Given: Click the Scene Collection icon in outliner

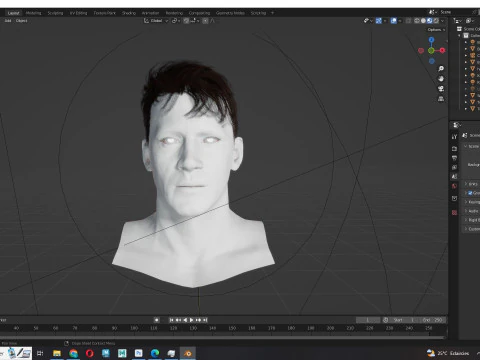Looking at the screenshot, I should pyautogui.click(x=459, y=29).
